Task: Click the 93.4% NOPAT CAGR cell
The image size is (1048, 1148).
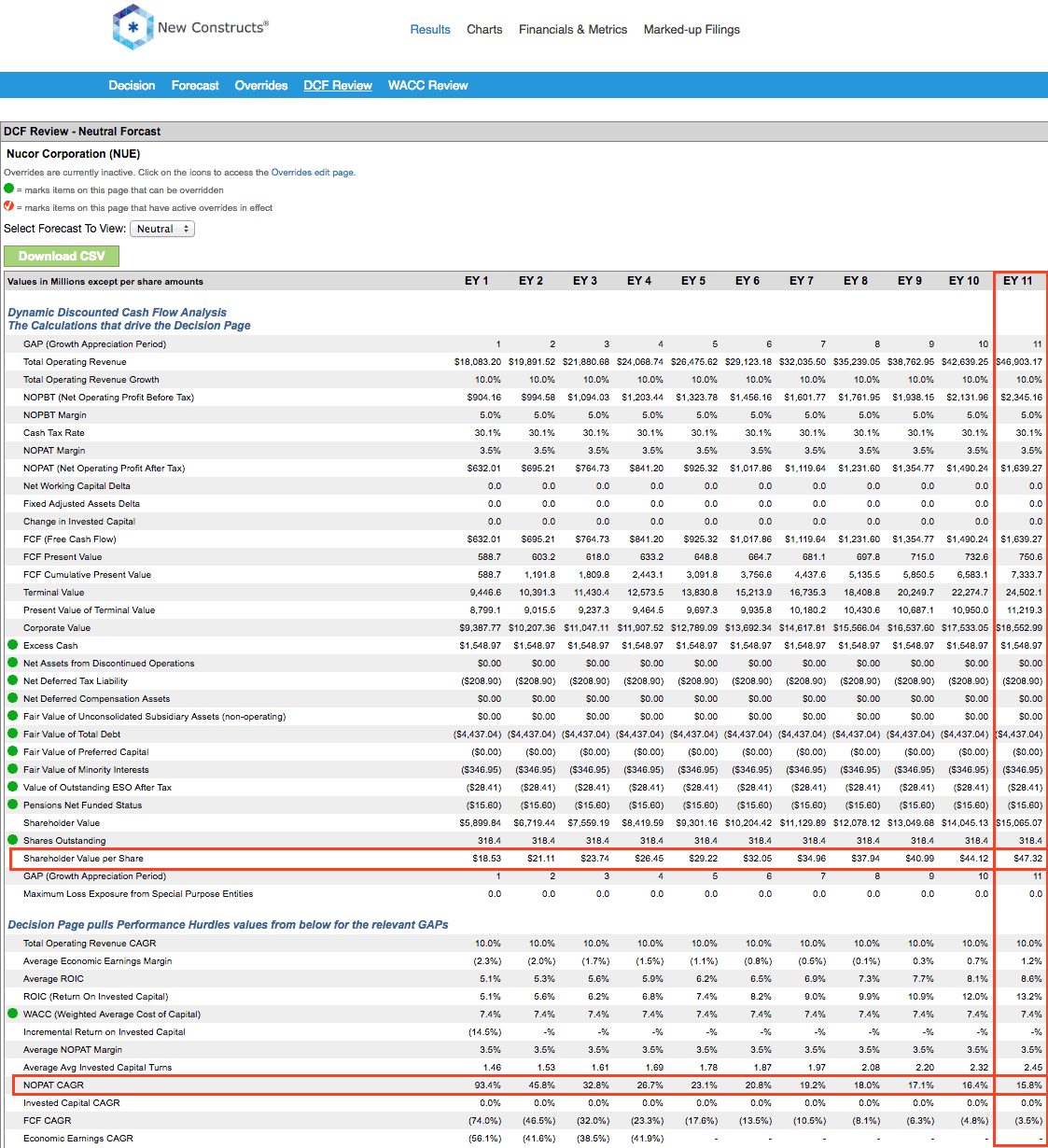Action: [488, 1085]
